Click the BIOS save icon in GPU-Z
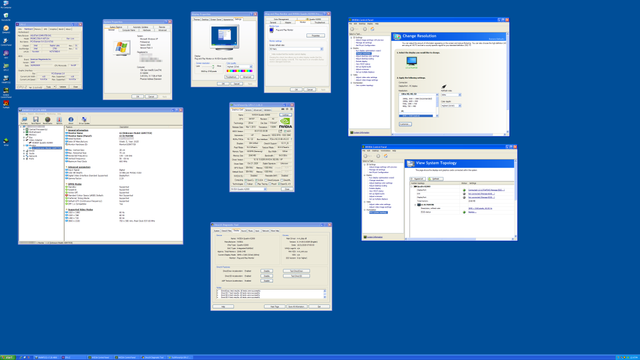 click(280, 131)
